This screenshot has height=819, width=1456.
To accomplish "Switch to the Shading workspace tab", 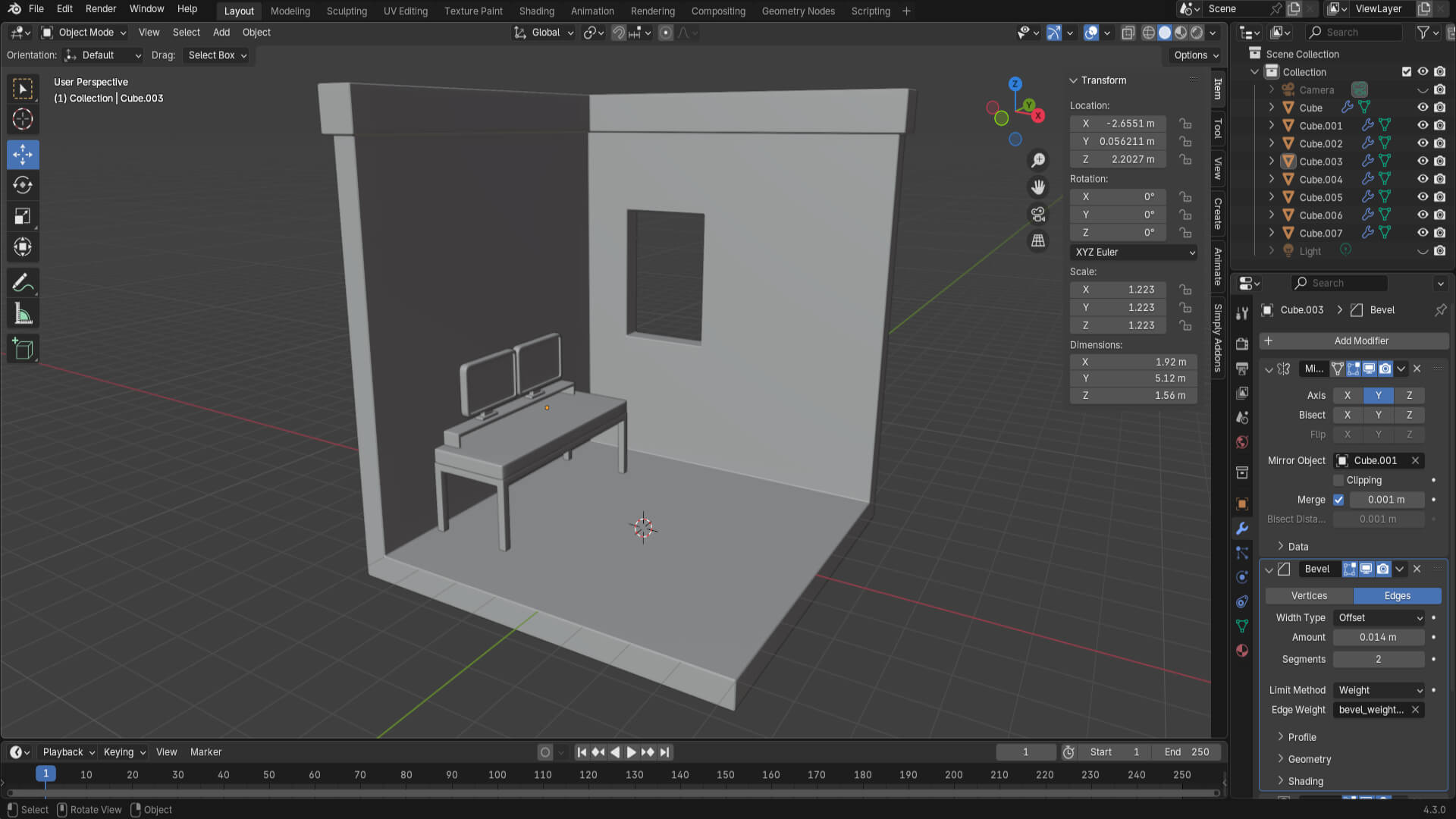I will 536,11.
